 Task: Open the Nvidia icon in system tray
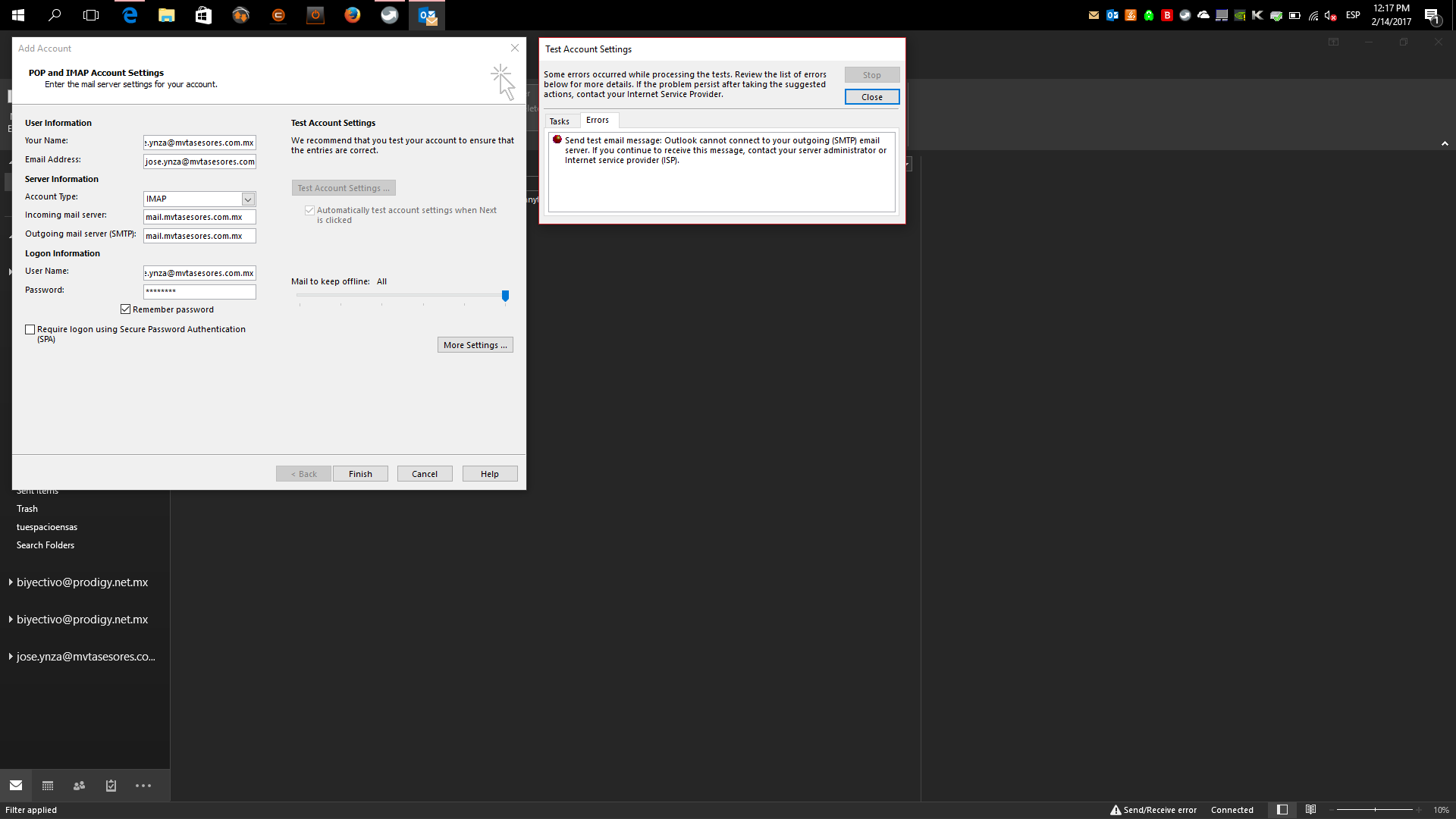(1240, 15)
